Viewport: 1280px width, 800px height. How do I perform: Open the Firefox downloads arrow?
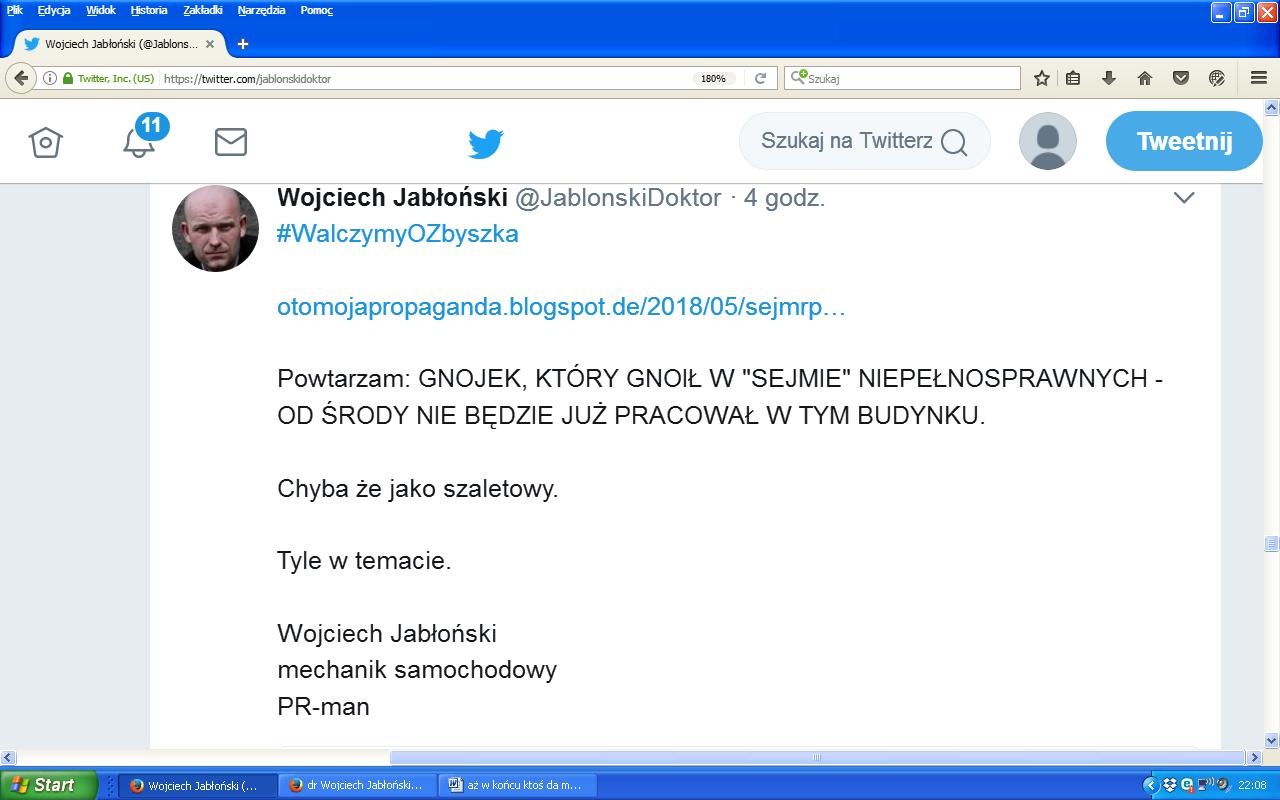point(1109,78)
